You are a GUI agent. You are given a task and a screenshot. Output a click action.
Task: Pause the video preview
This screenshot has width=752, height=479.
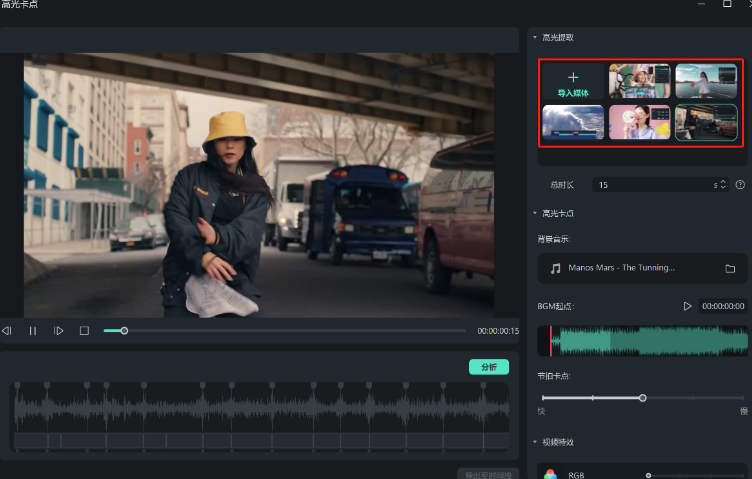32,331
